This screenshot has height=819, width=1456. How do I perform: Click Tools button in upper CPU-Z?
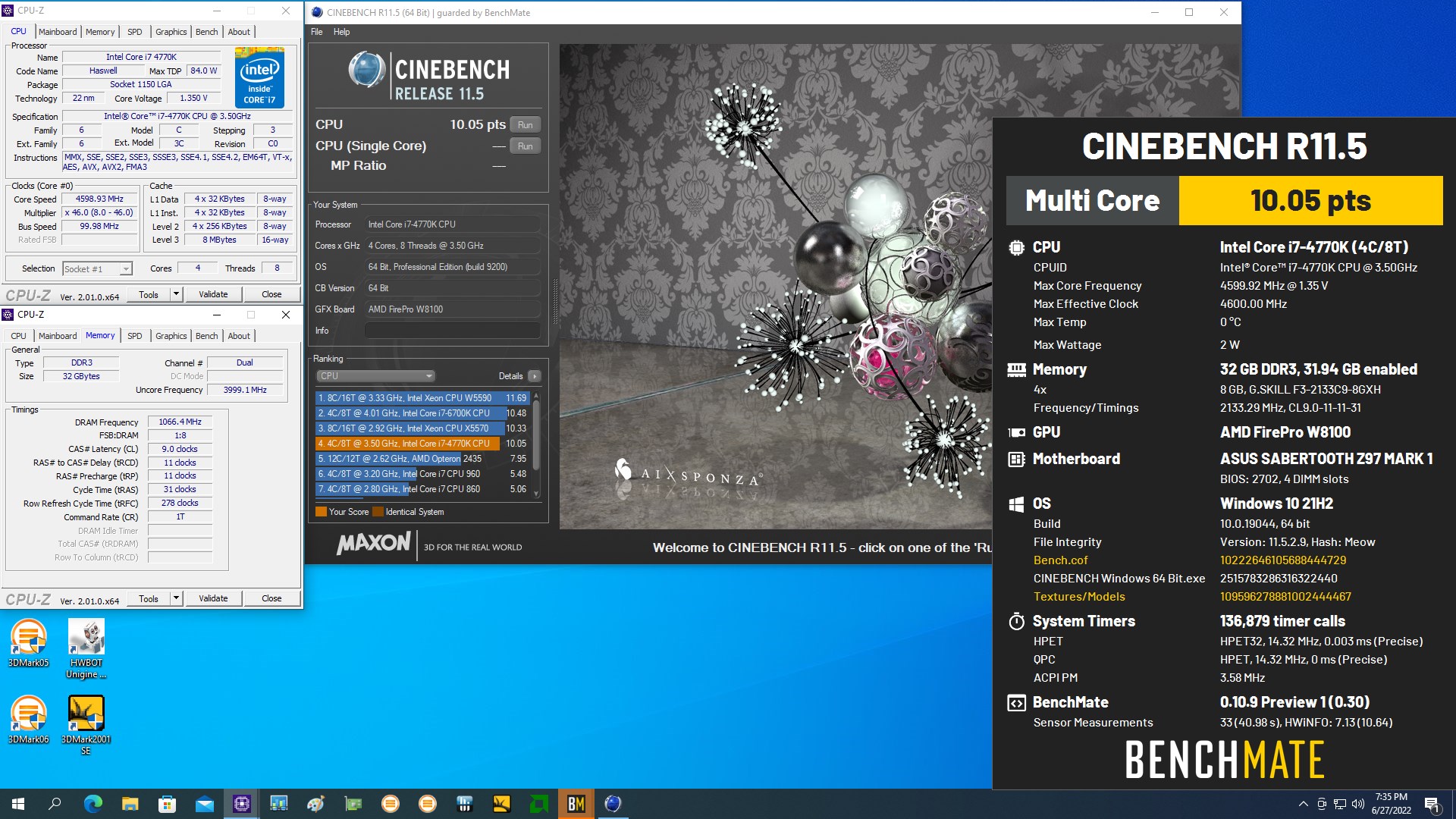coord(149,294)
